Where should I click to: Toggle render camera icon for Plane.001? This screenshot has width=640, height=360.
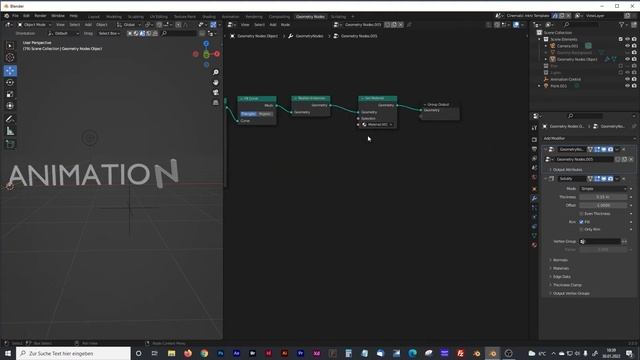click(x=634, y=86)
